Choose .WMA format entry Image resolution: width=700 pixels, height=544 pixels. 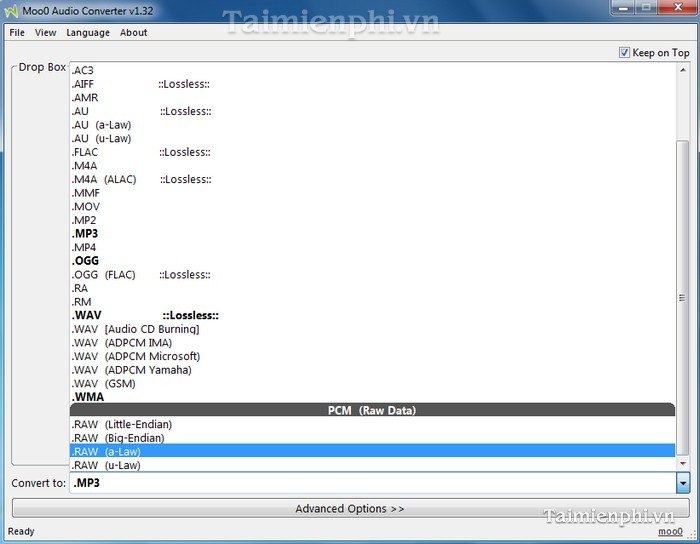(x=87, y=397)
